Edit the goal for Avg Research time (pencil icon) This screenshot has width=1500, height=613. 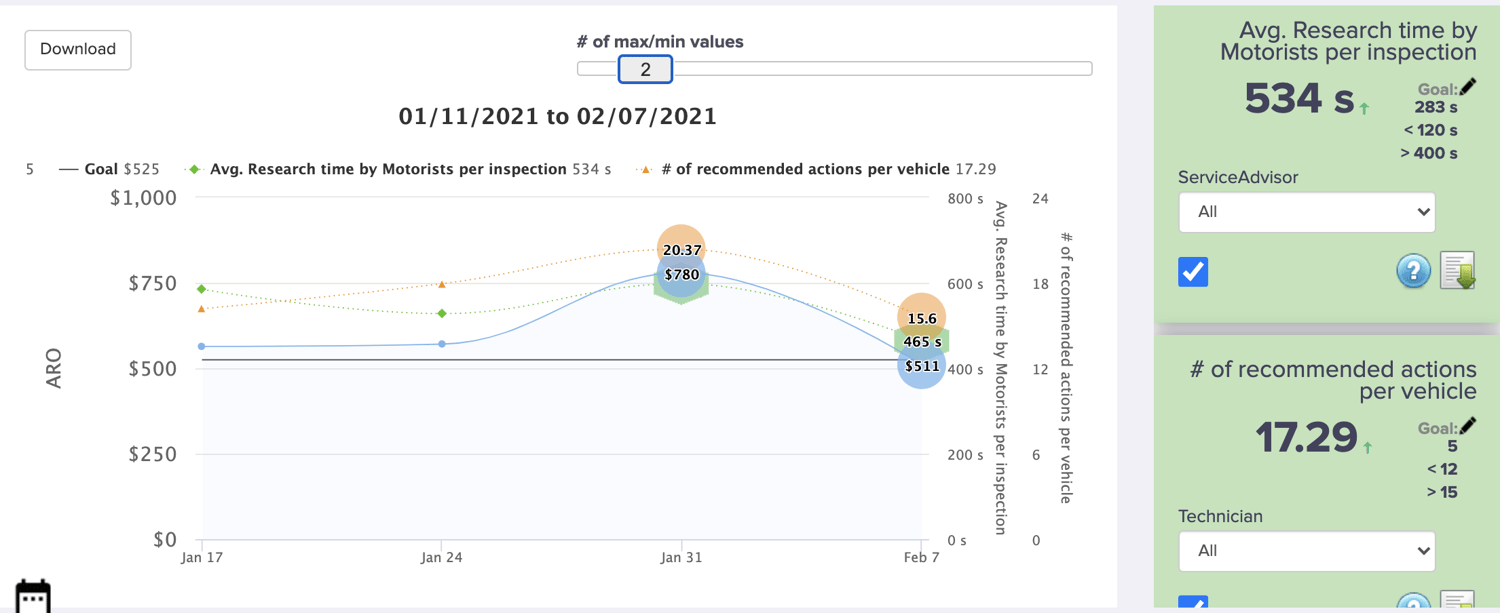coord(1466,88)
